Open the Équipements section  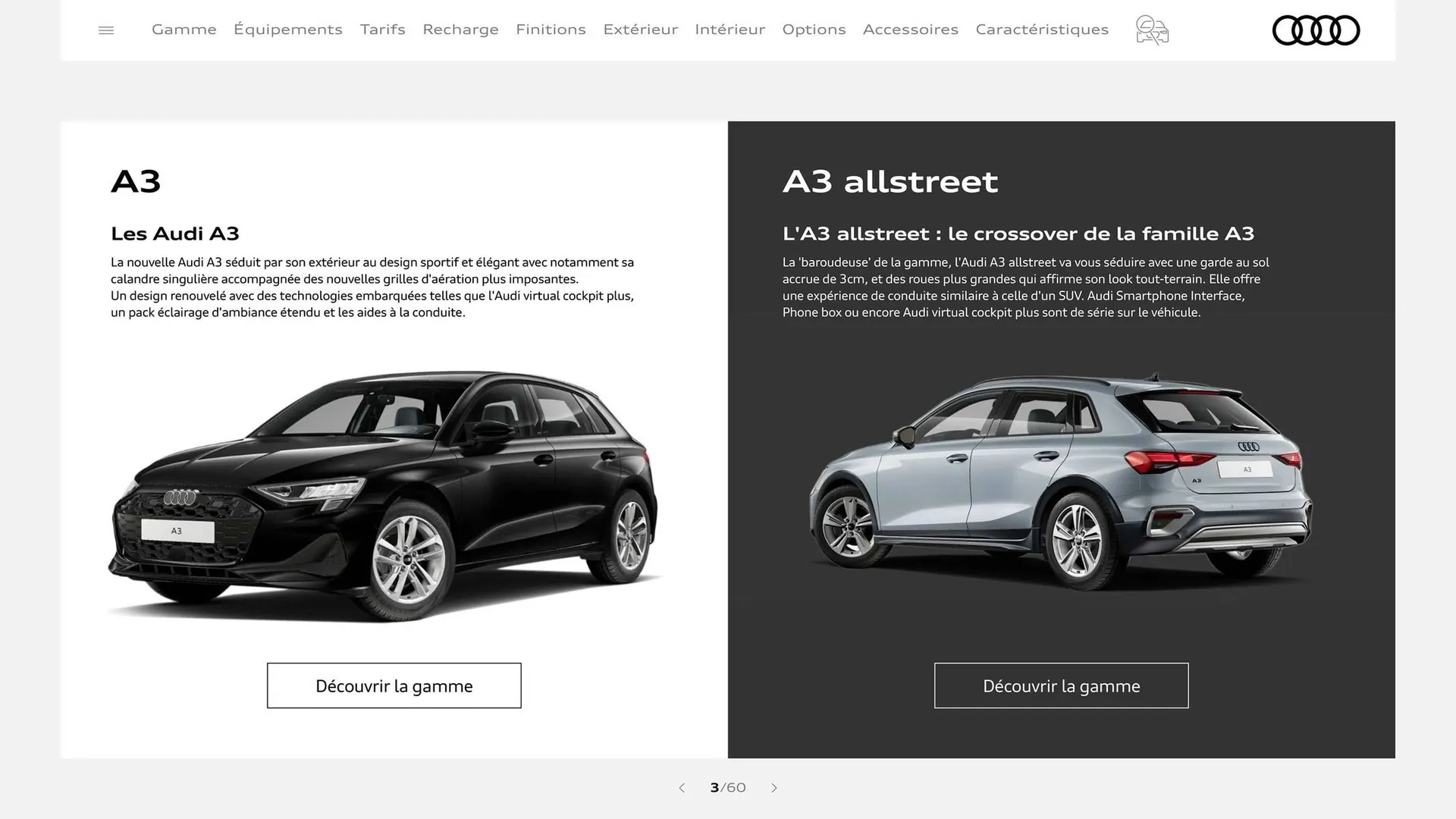pos(288,30)
